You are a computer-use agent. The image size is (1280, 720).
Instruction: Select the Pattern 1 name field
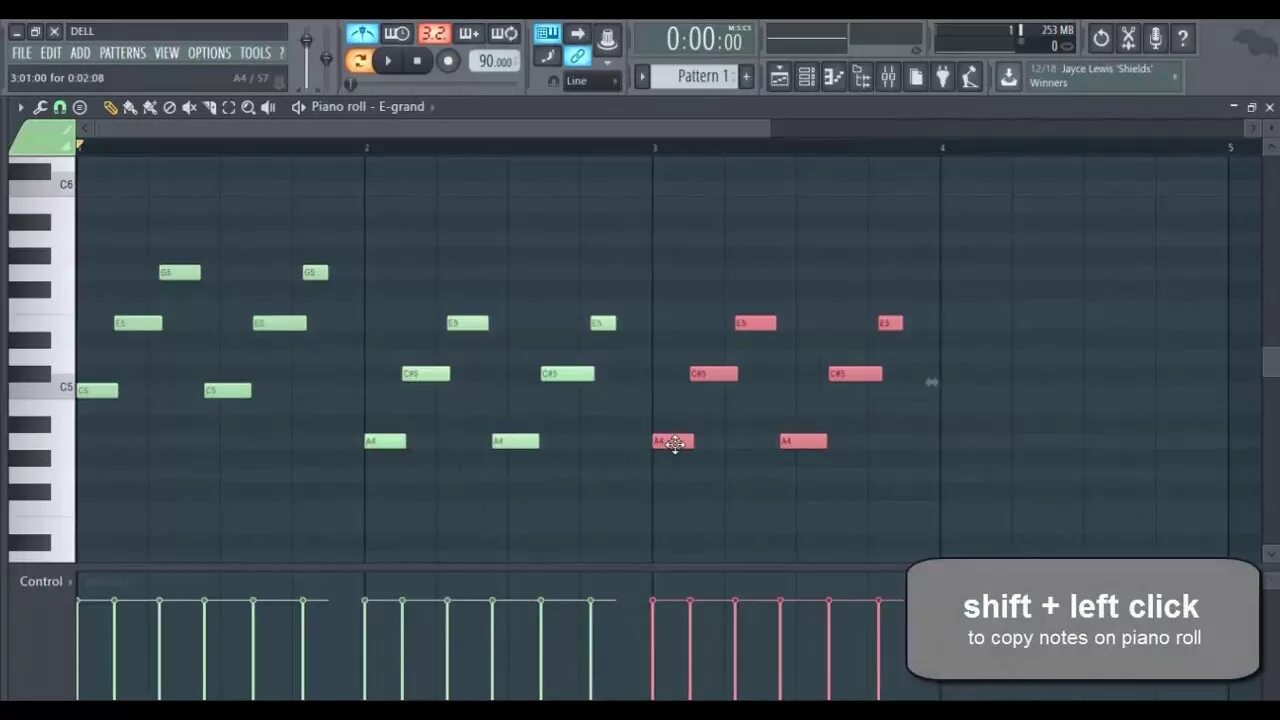pos(694,76)
